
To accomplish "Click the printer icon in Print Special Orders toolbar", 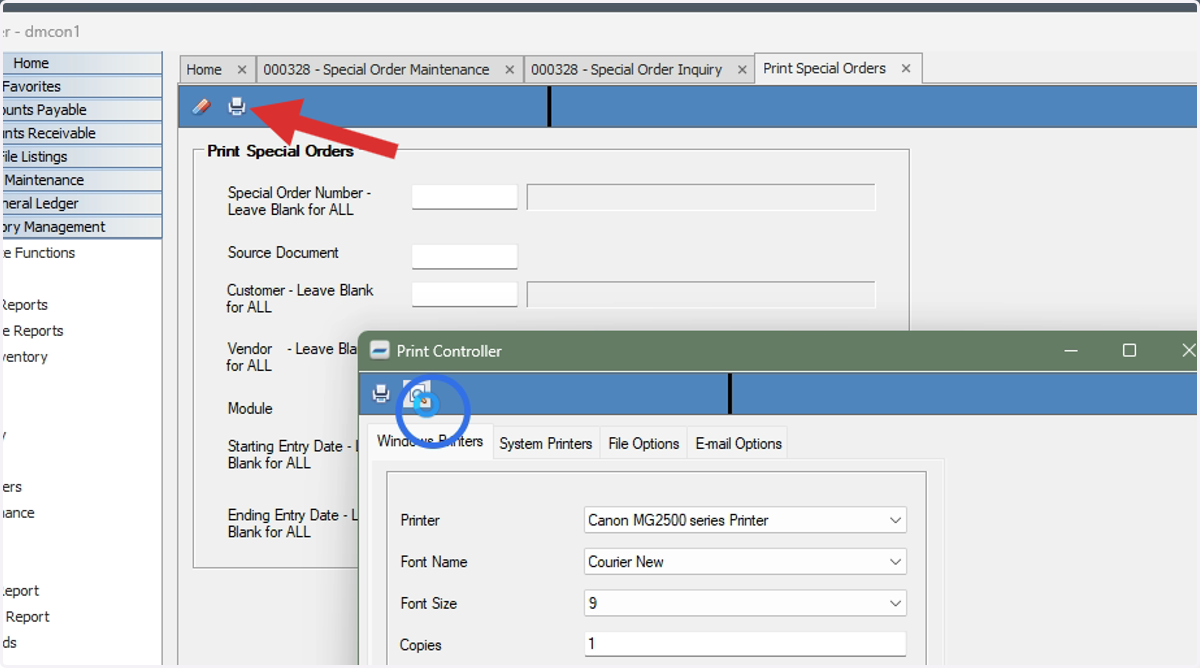I will pyautogui.click(x=237, y=106).
